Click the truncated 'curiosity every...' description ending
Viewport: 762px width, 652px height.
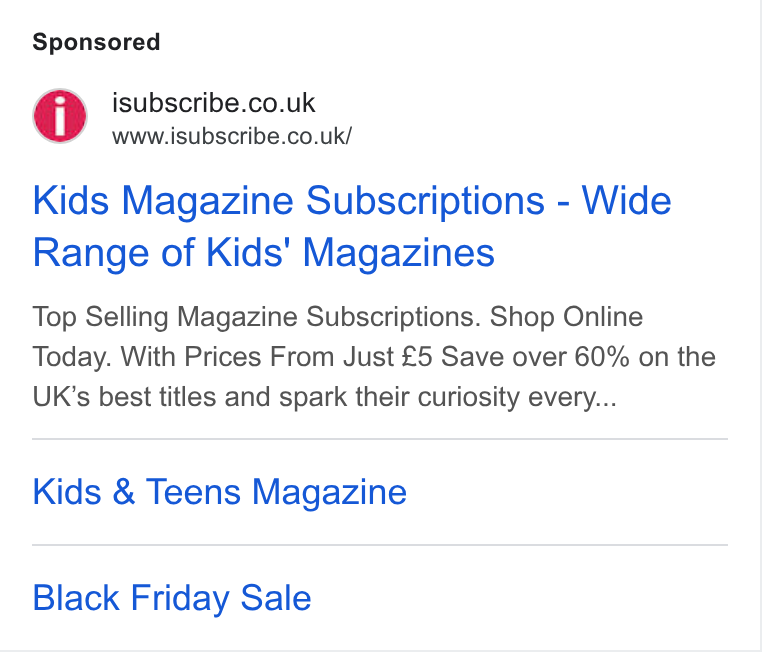[x=517, y=397]
